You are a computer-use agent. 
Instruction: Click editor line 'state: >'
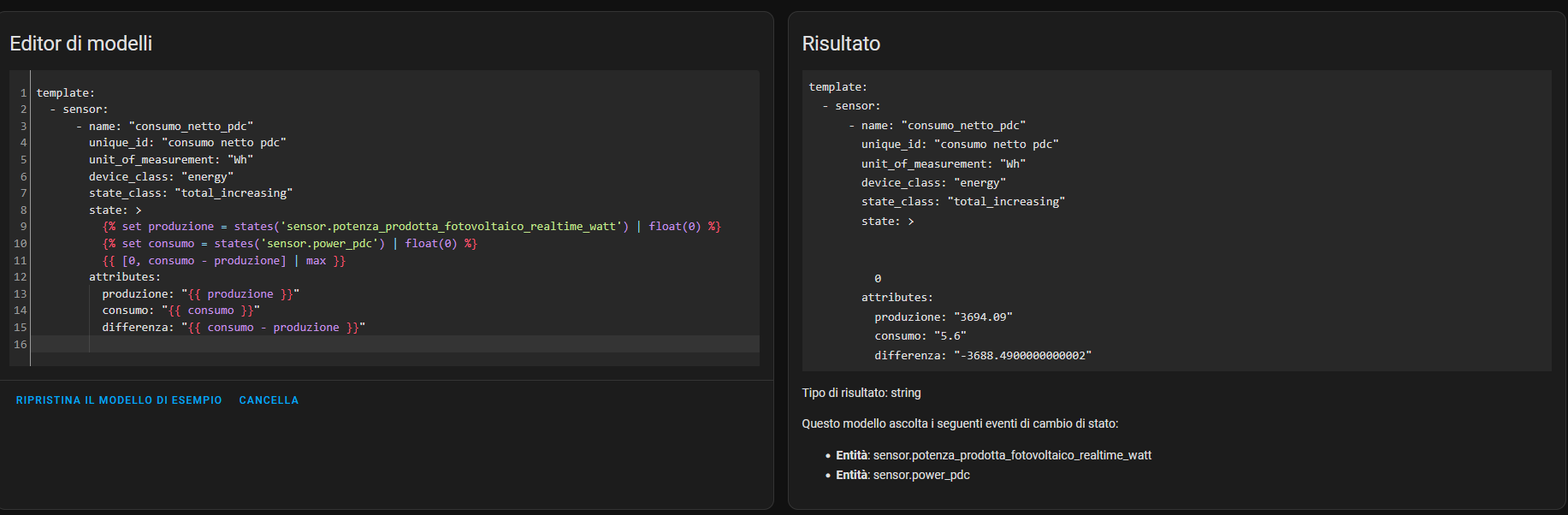[x=115, y=210]
